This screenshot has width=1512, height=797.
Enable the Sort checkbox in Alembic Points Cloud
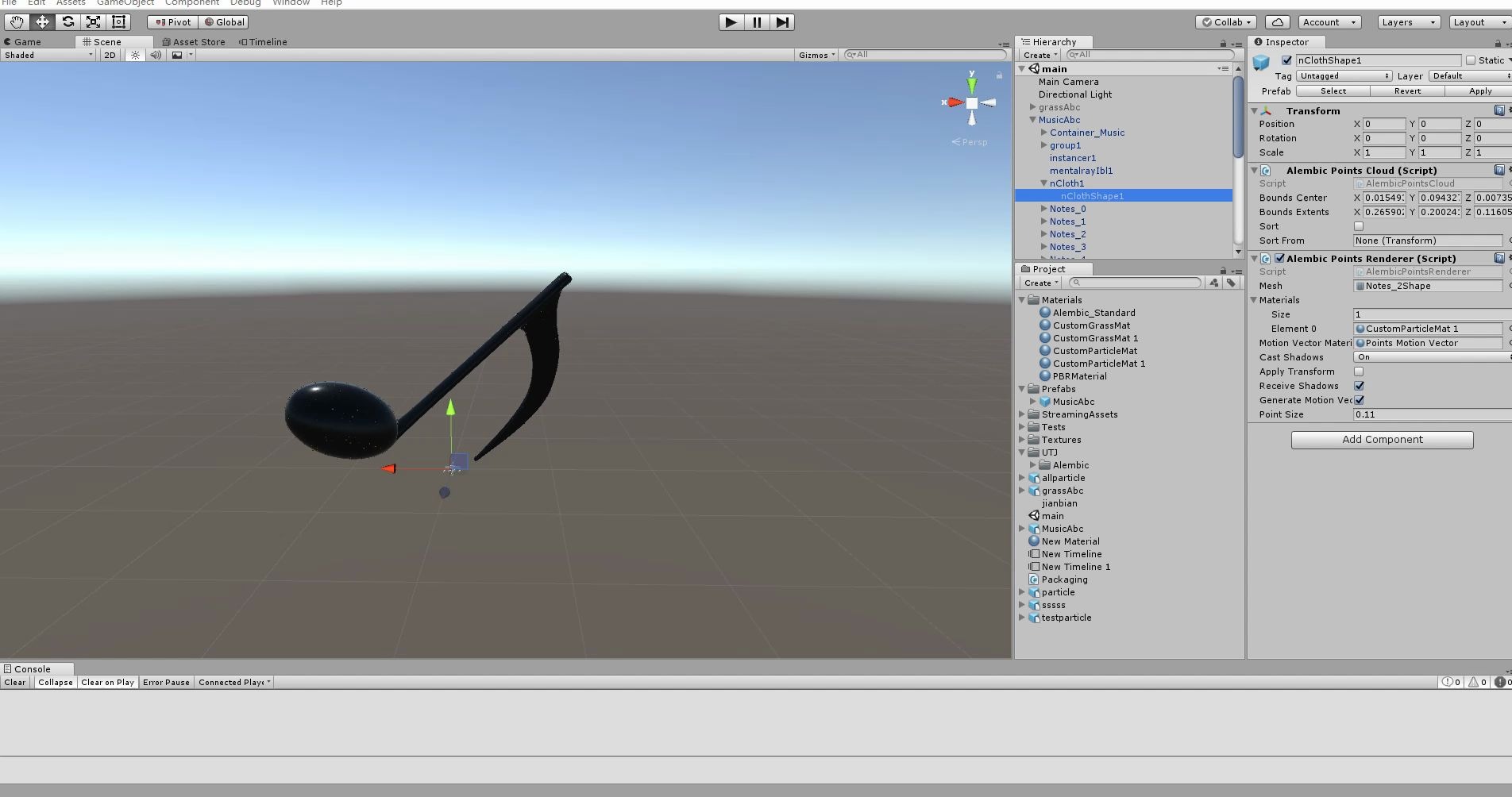click(1359, 226)
